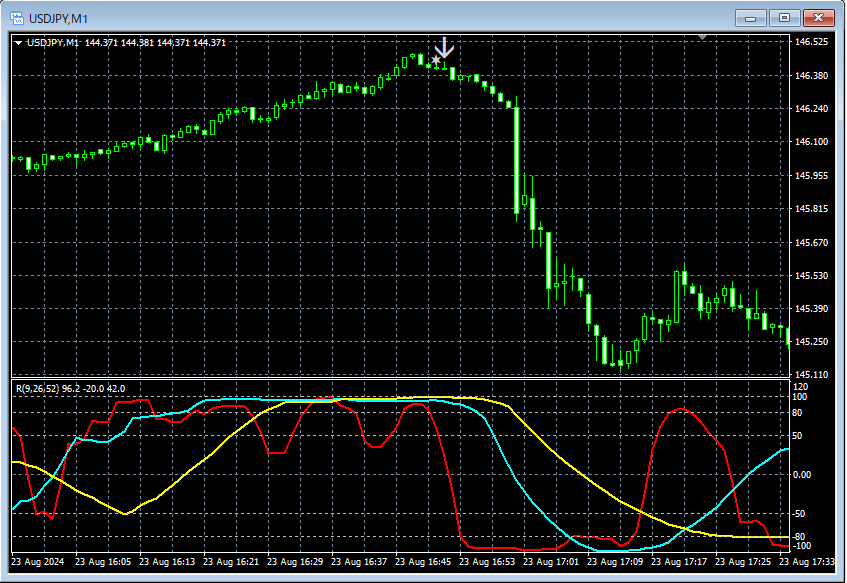Click the 145.670 price scale label

[x=811, y=243]
